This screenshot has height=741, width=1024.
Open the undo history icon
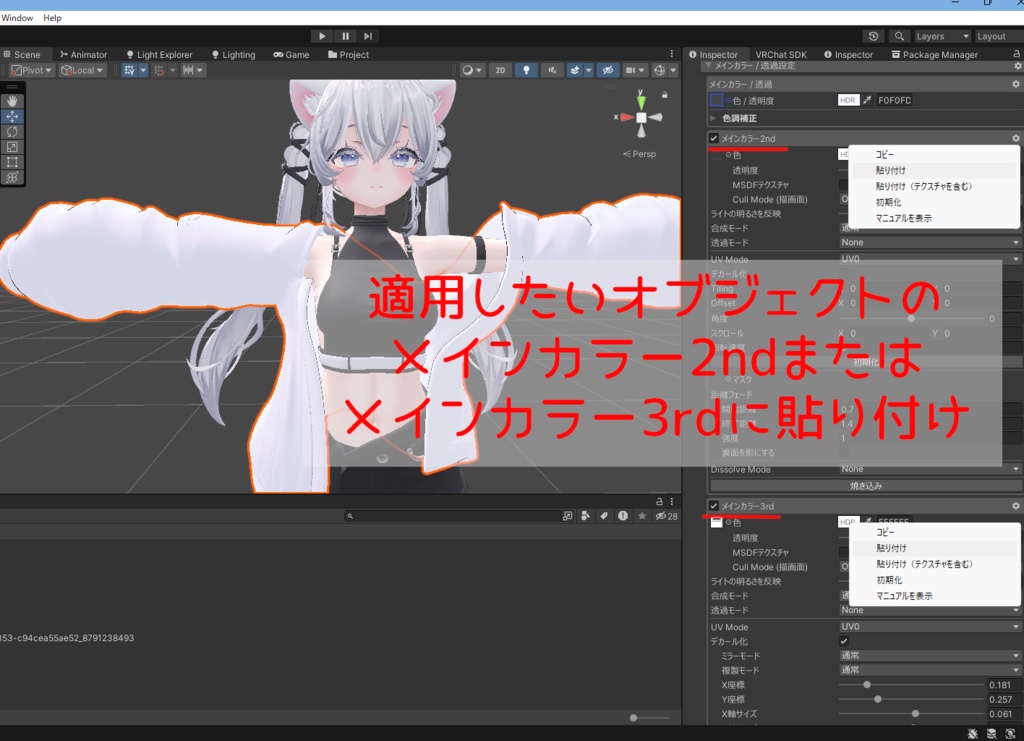873,36
